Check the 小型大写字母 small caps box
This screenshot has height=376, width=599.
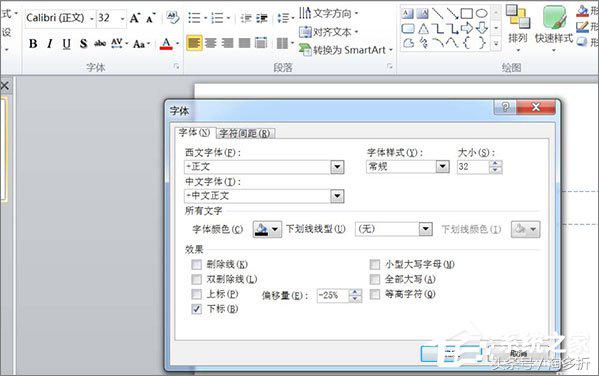pyautogui.click(x=375, y=264)
